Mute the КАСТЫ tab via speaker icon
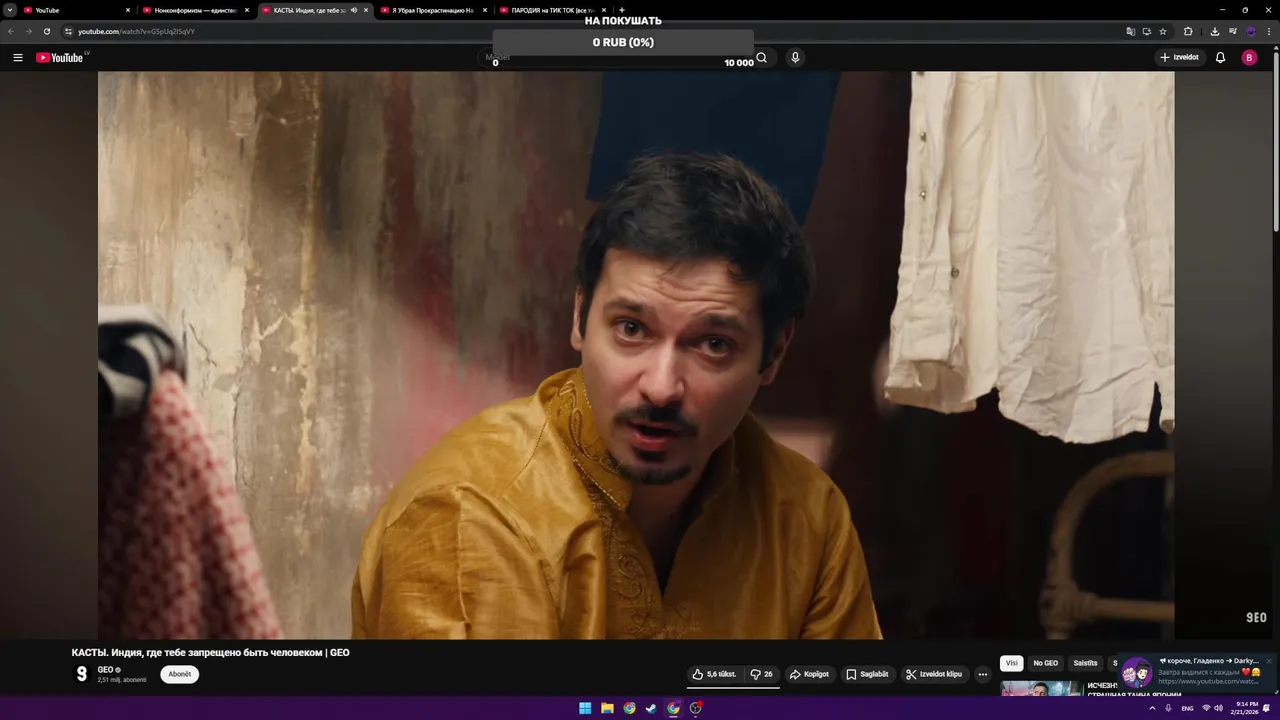This screenshot has height=720, width=1280. click(354, 10)
